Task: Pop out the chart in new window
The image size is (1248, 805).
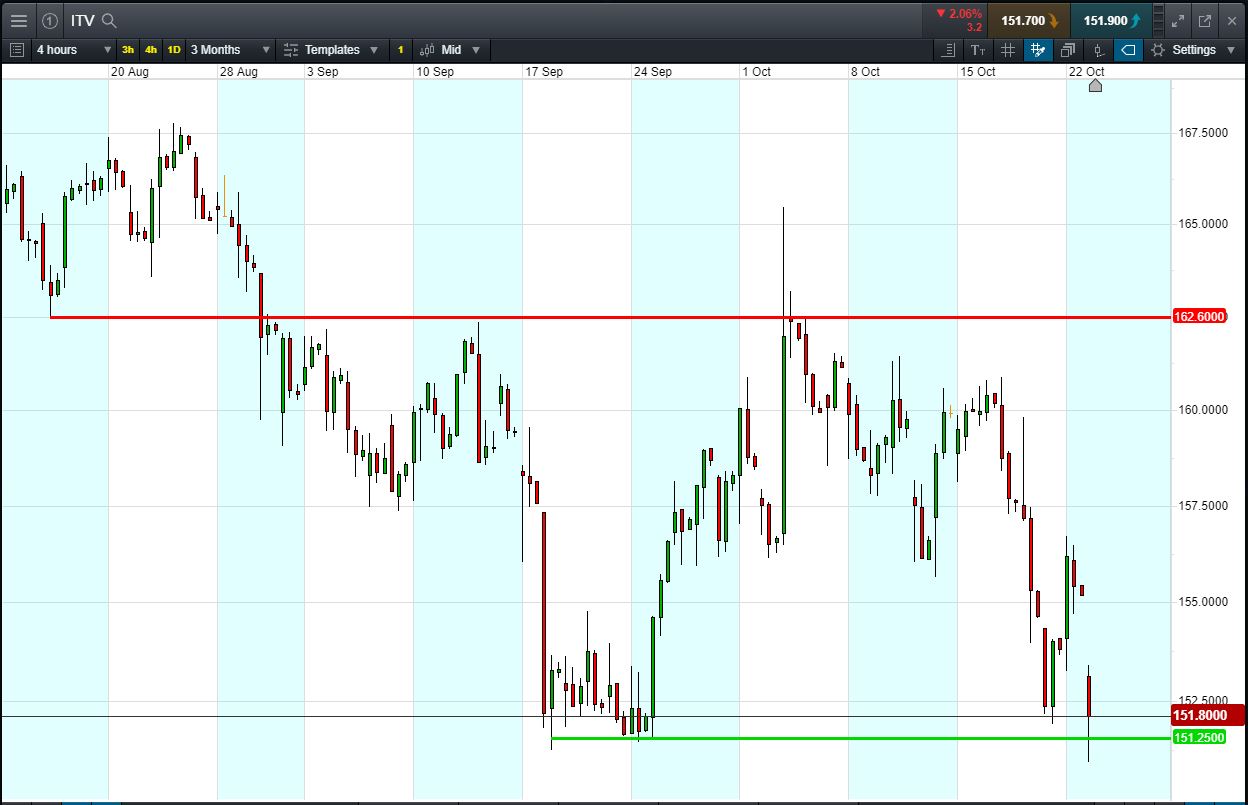Action: pos(1205,20)
